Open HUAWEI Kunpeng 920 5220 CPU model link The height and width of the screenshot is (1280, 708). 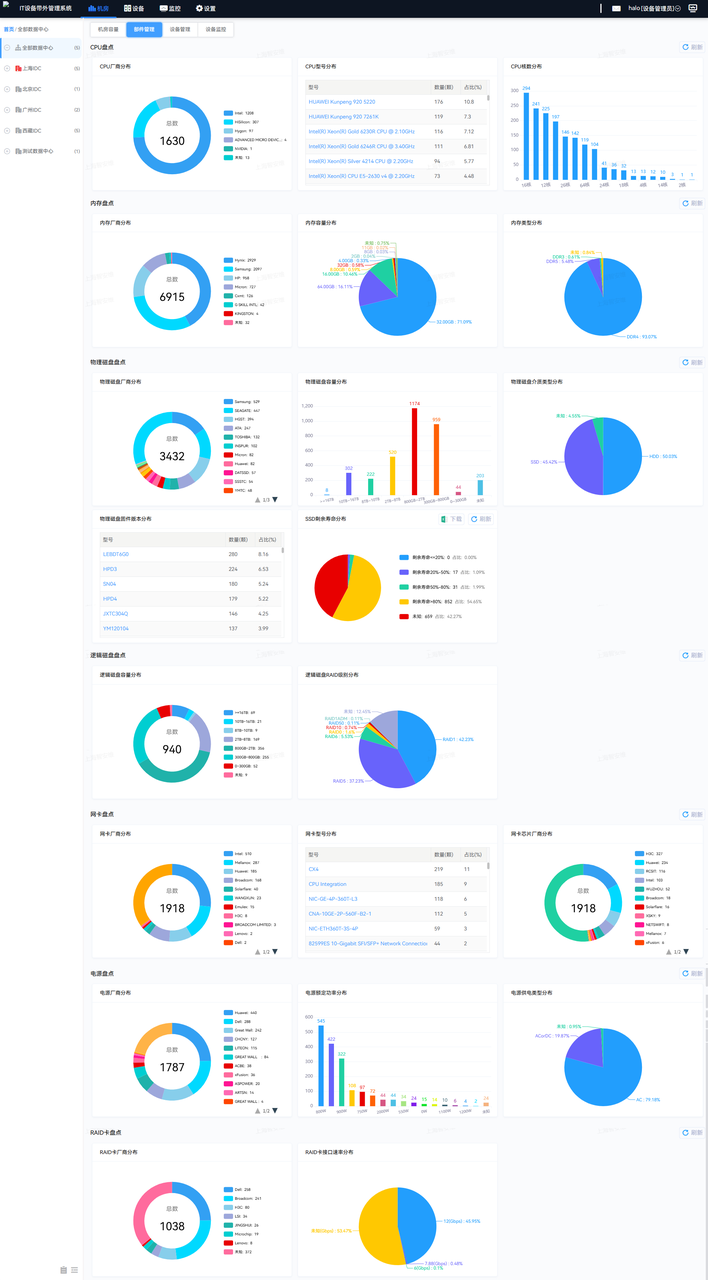click(342, 102)
